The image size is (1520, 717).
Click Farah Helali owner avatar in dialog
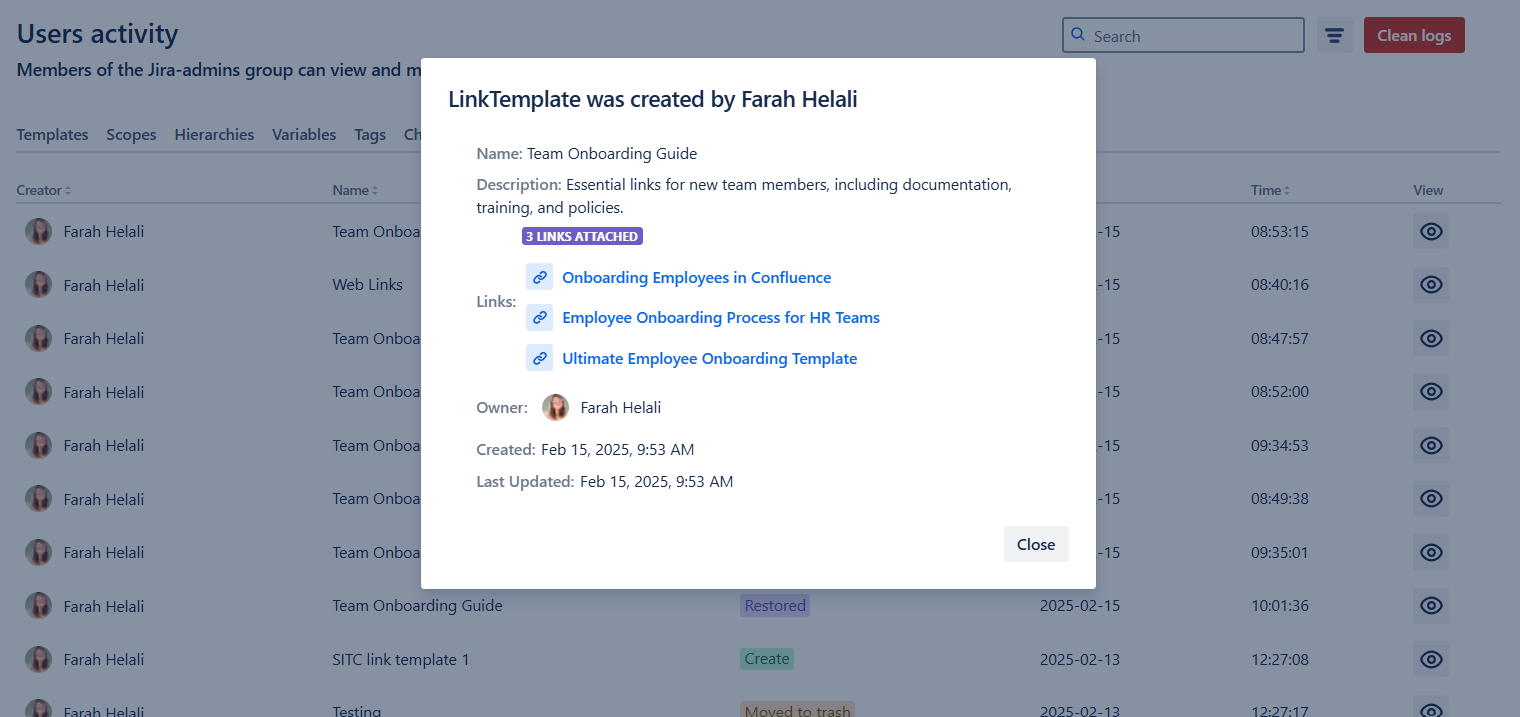(555, 407)
